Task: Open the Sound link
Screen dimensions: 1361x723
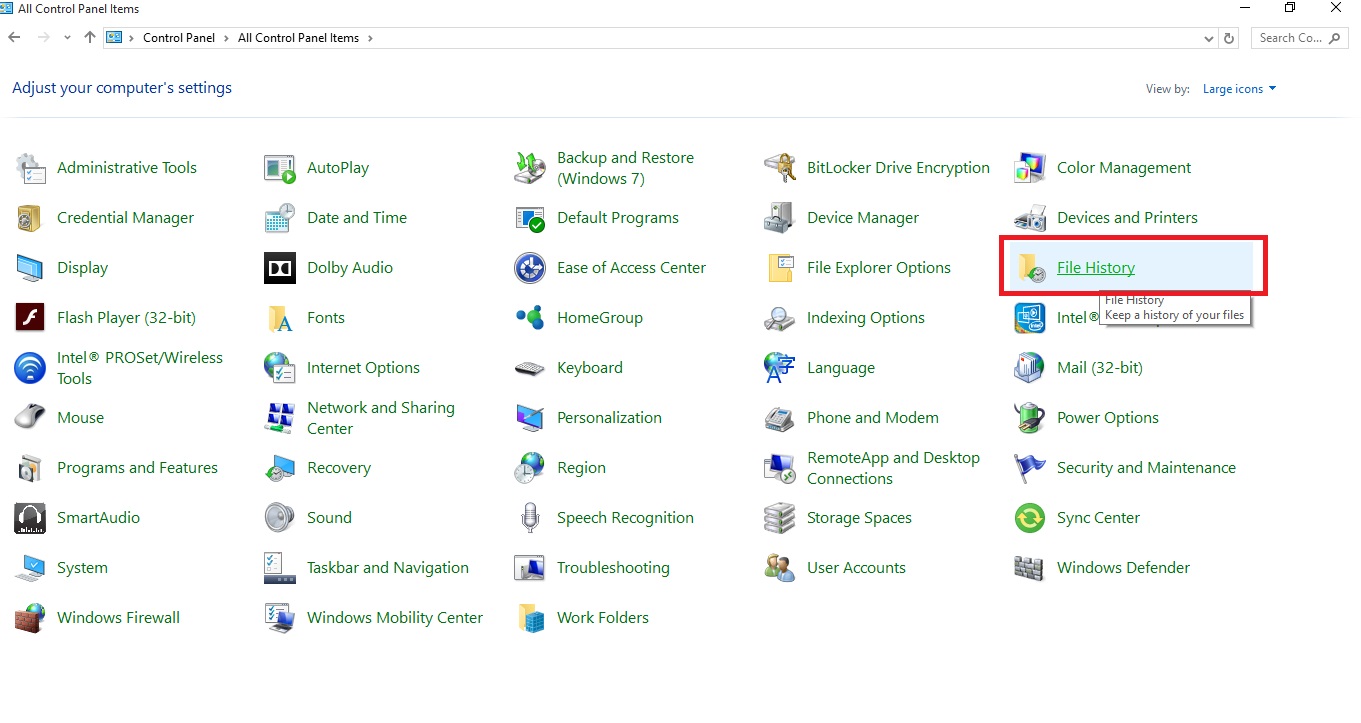Action: (x=329, y=518)
